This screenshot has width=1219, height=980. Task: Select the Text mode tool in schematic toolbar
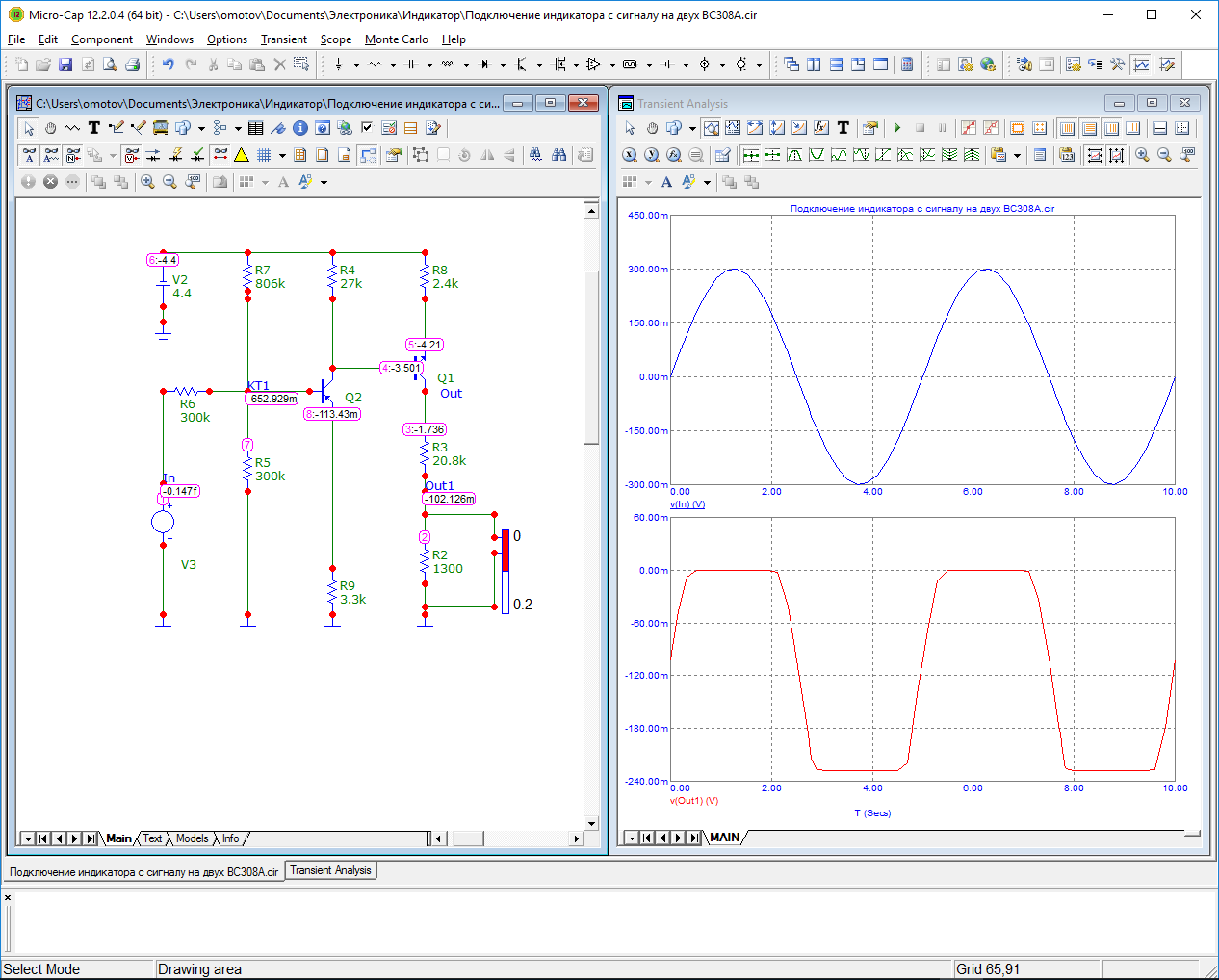point(94,128)
